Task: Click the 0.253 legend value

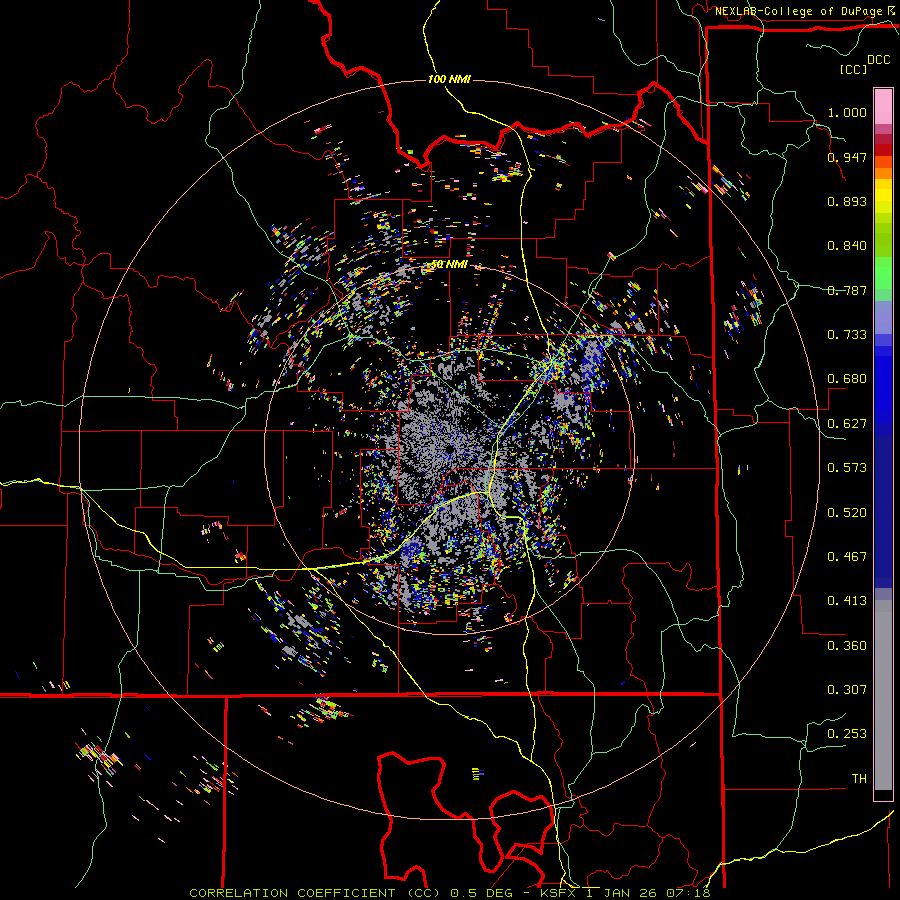Action: coord(847,734)
